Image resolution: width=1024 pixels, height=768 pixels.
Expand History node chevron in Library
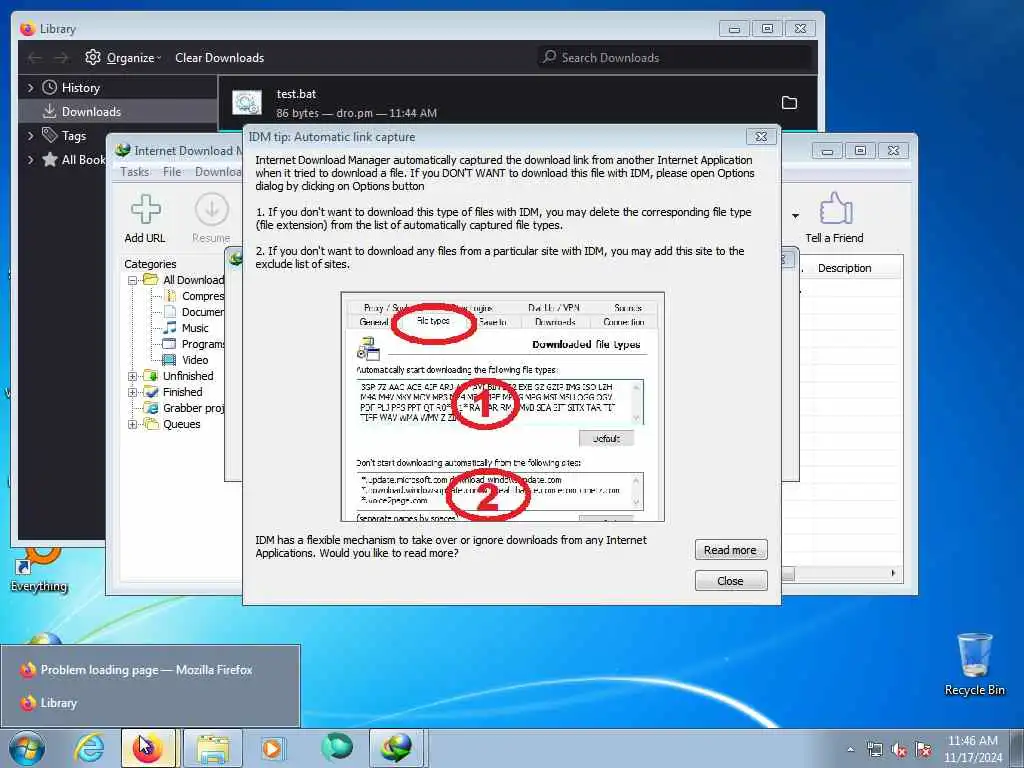(30, 88)
